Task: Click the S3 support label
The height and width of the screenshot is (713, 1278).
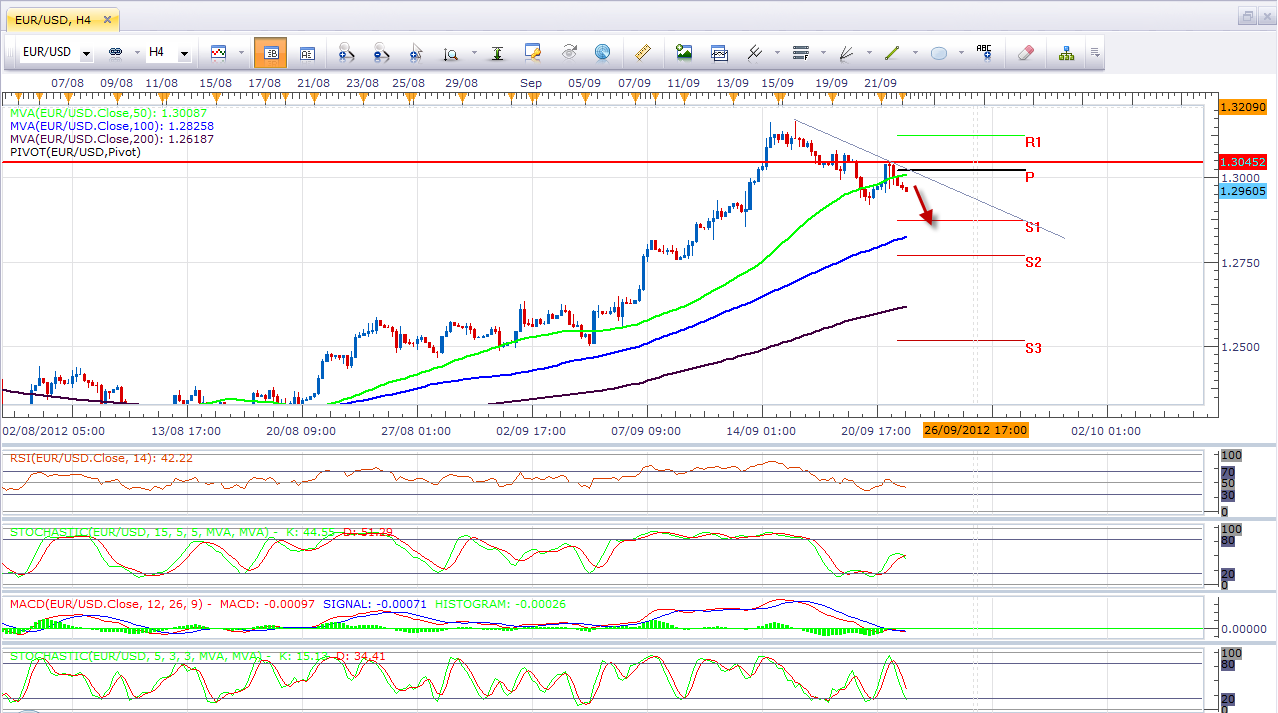Action: 1034,348
